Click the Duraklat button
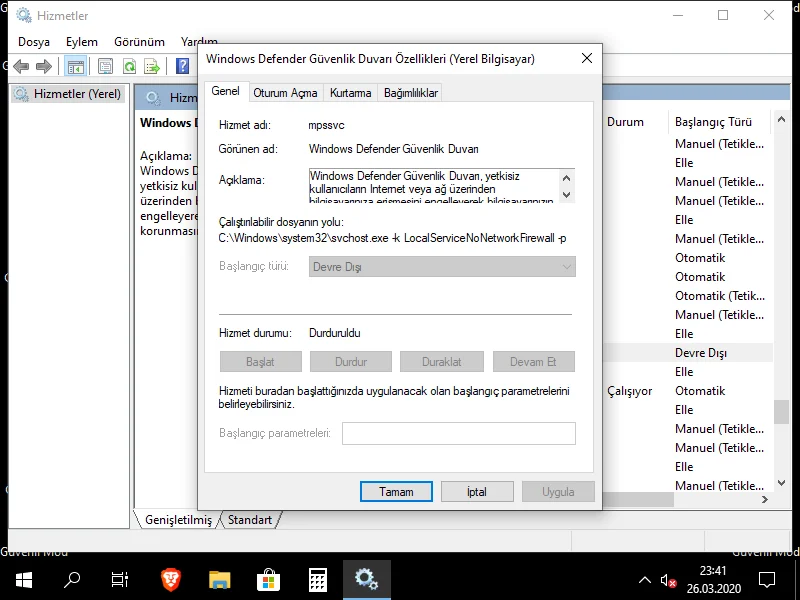800x600 pixels. [x=441, y=362]
